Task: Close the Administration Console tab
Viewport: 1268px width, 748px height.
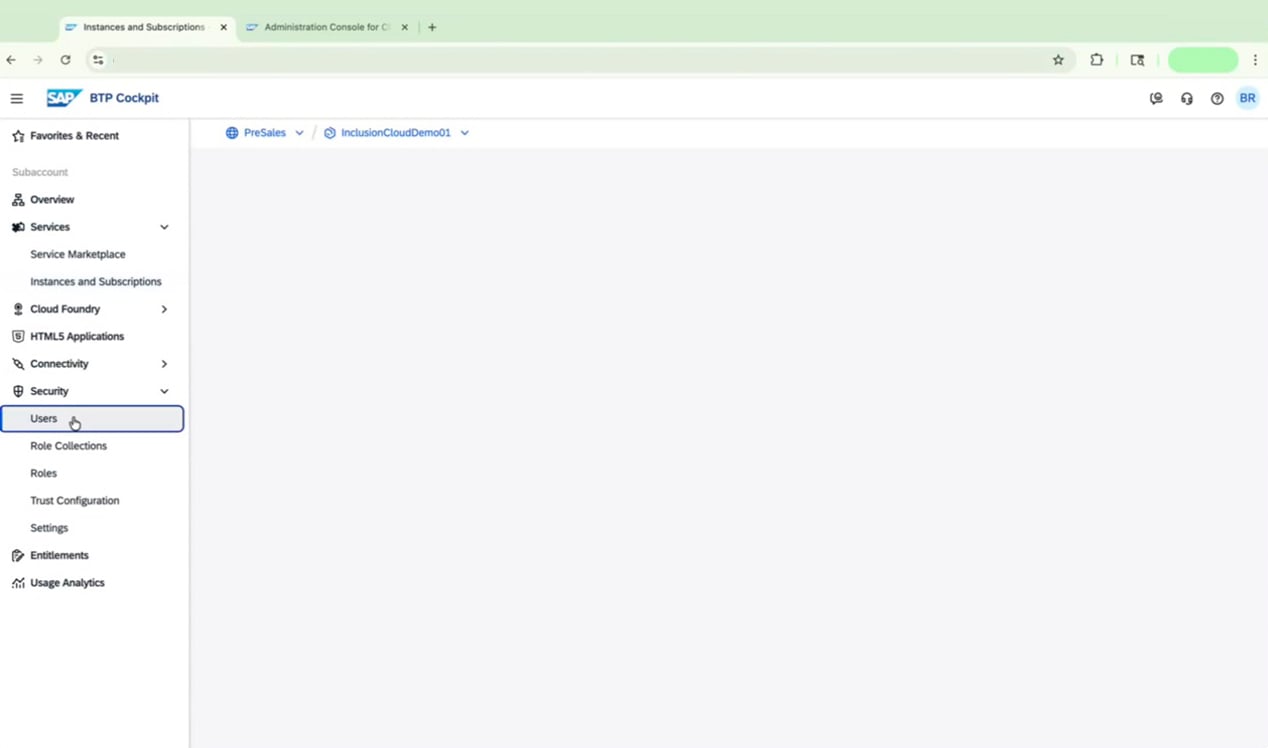Action: pos(404,27)
